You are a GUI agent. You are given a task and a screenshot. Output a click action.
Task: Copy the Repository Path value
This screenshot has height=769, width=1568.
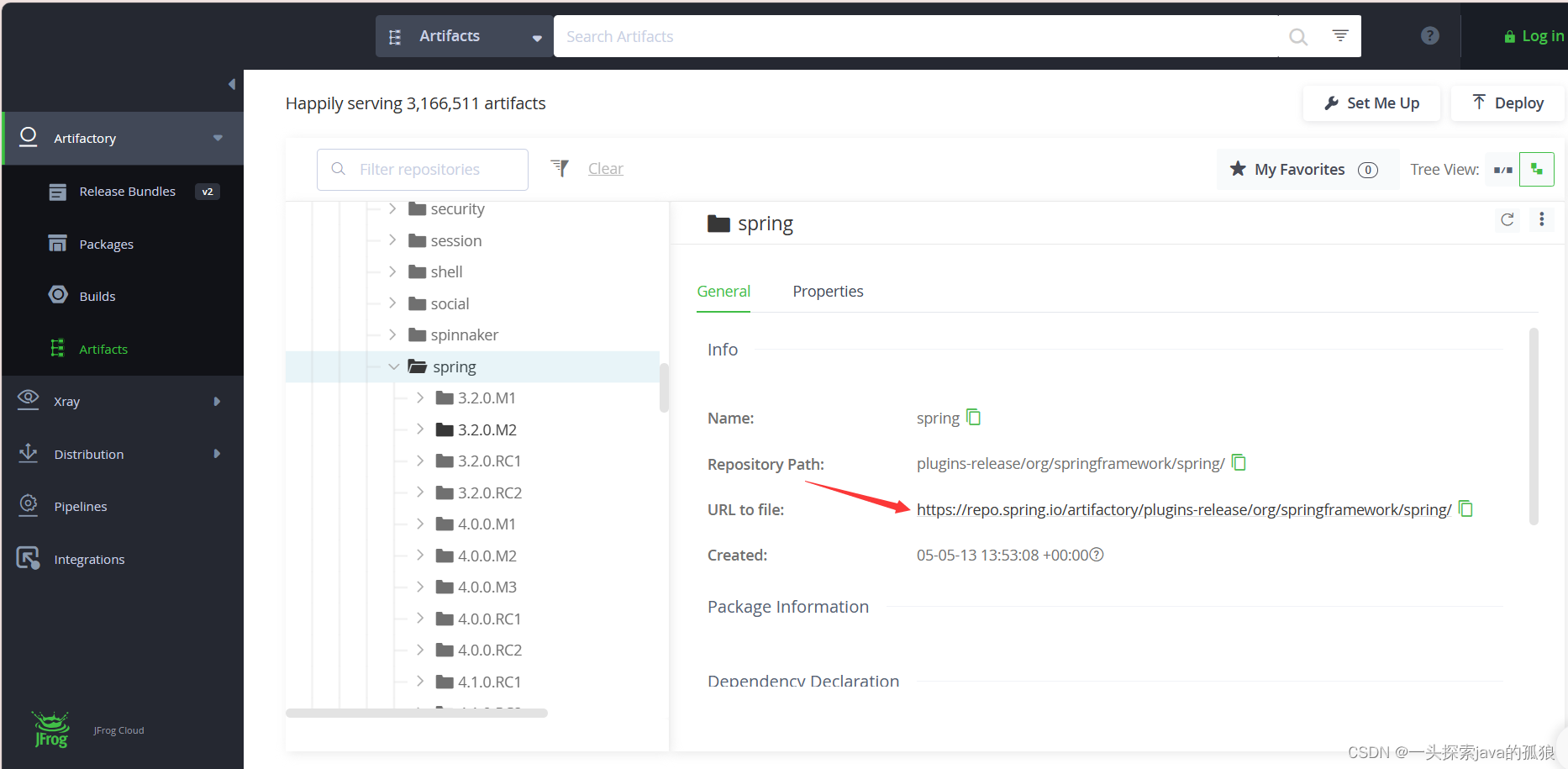1239,462
